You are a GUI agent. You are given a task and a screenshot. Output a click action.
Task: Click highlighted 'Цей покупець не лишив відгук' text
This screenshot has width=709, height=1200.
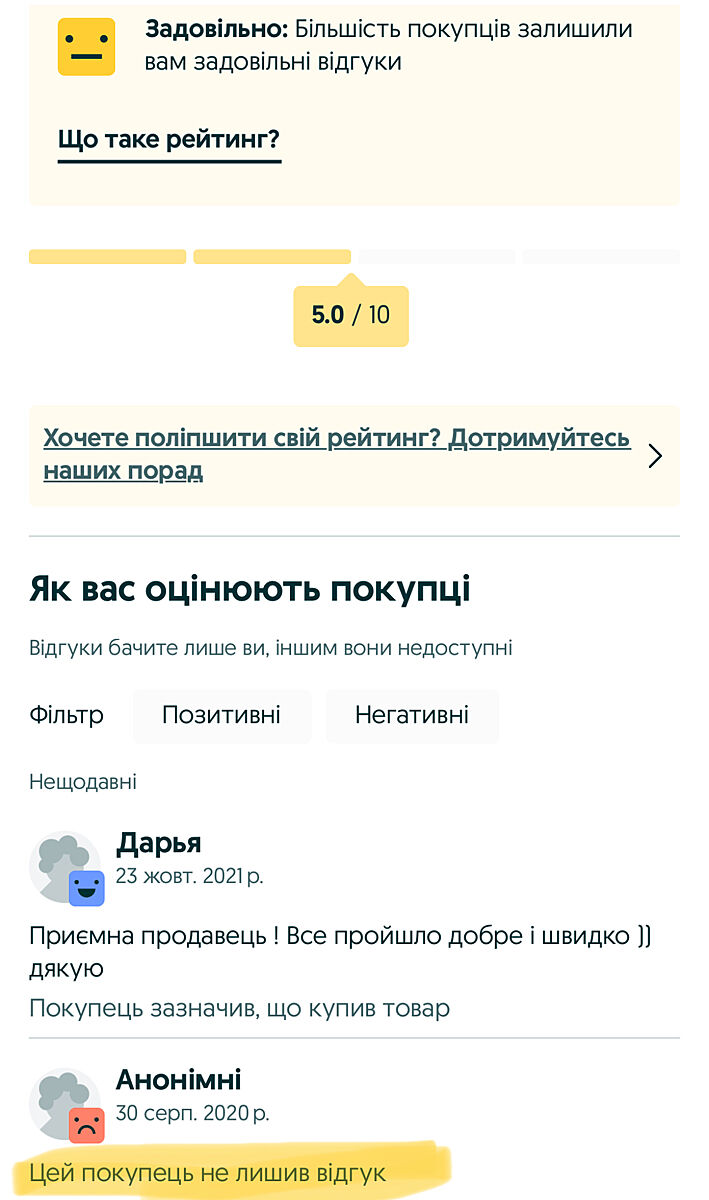208,1173
